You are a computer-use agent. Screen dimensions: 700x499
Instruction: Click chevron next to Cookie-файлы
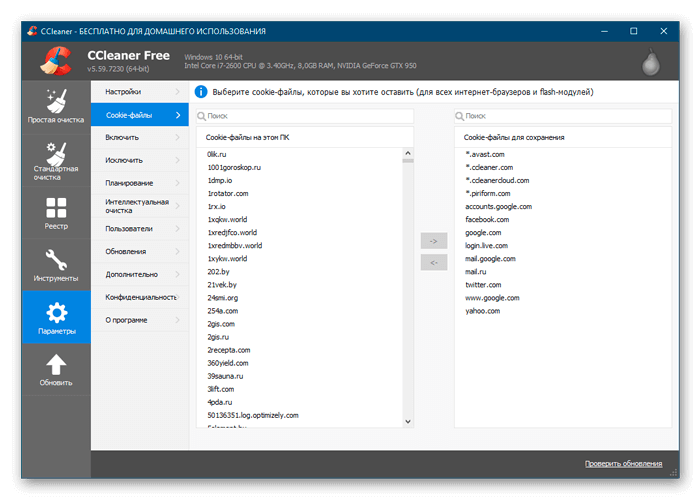(x=178, y=115)
